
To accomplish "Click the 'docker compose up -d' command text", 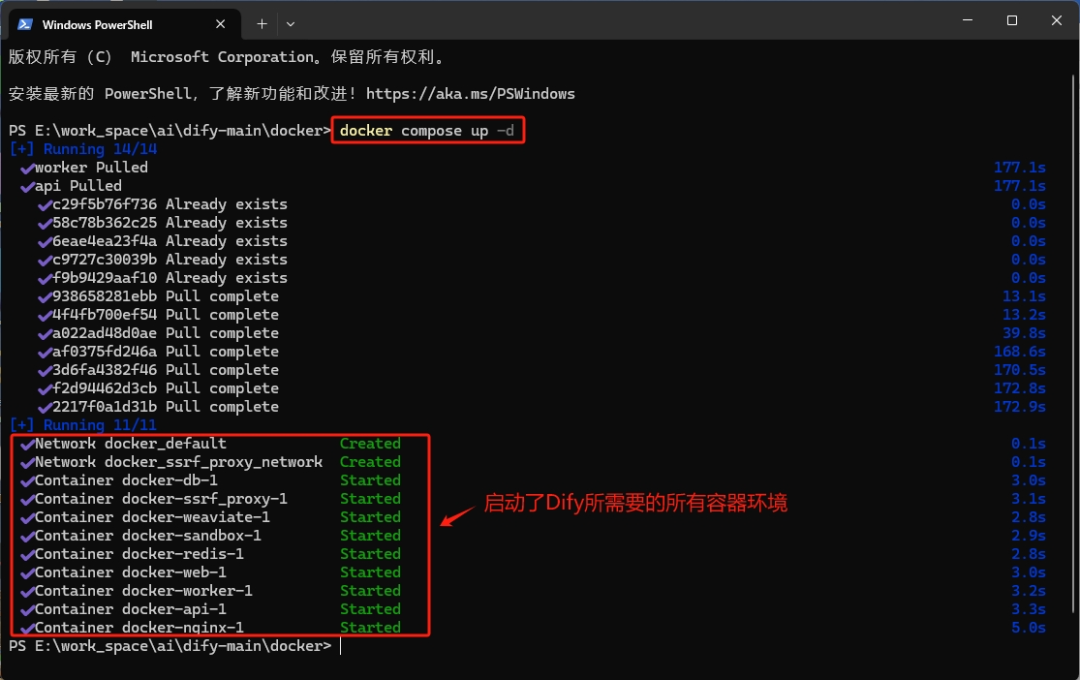I will [x=427, y=130].
